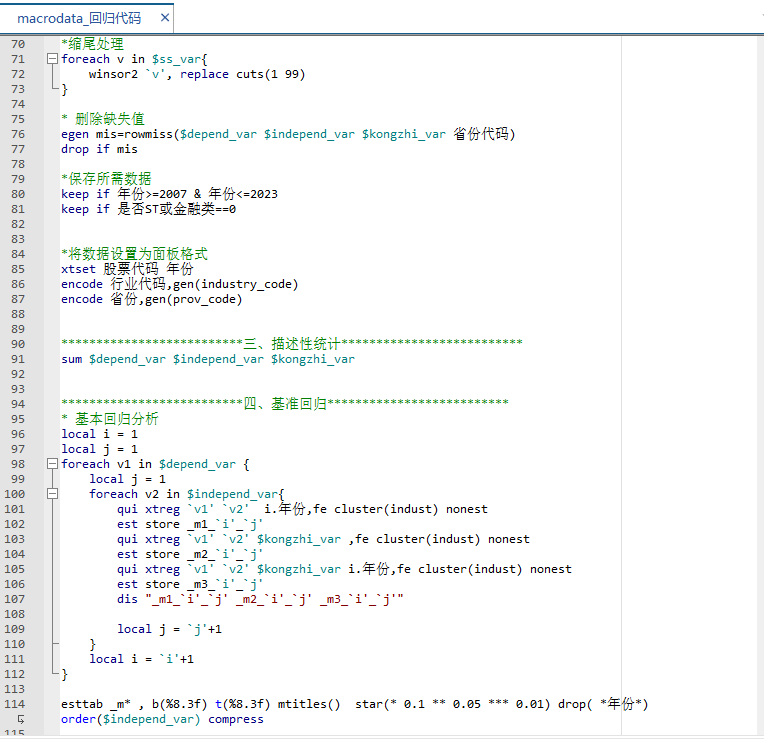Collapse the foreach v1 in $depend_var block
The width and height of the screenshot is (764, 739).
pos(52,464)
